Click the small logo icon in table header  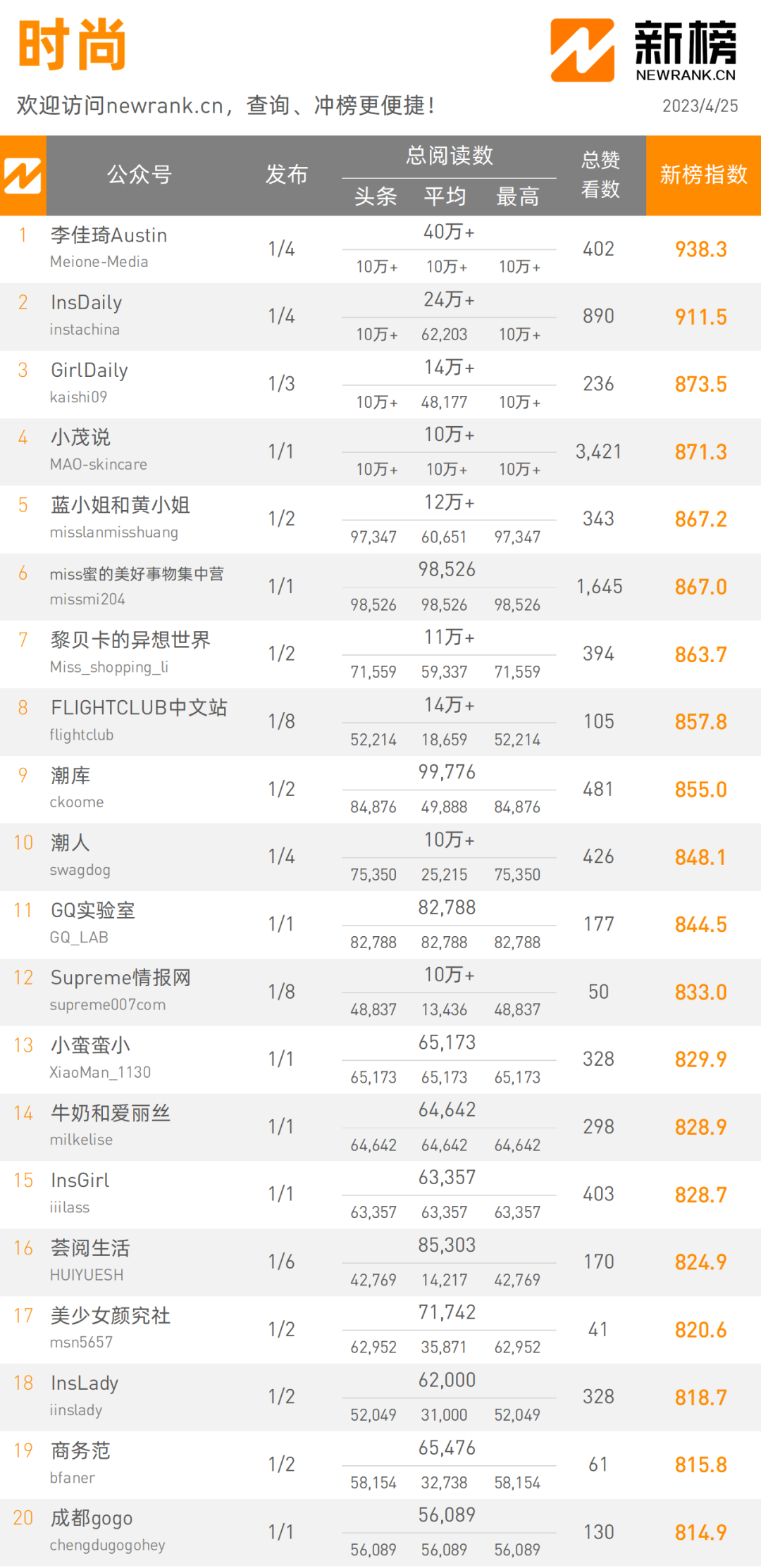point(23,175)
